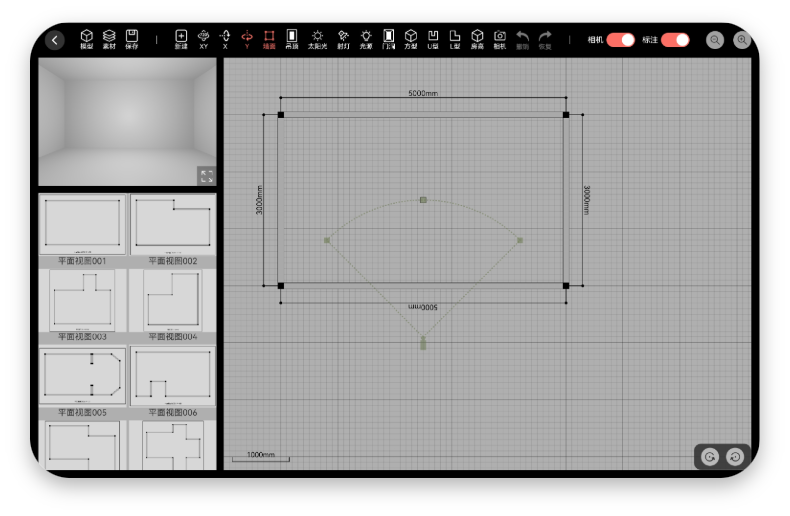Select the 太阳光 (sunlight) tool
This screenshot has height=516, width=790.
(317, 39)
